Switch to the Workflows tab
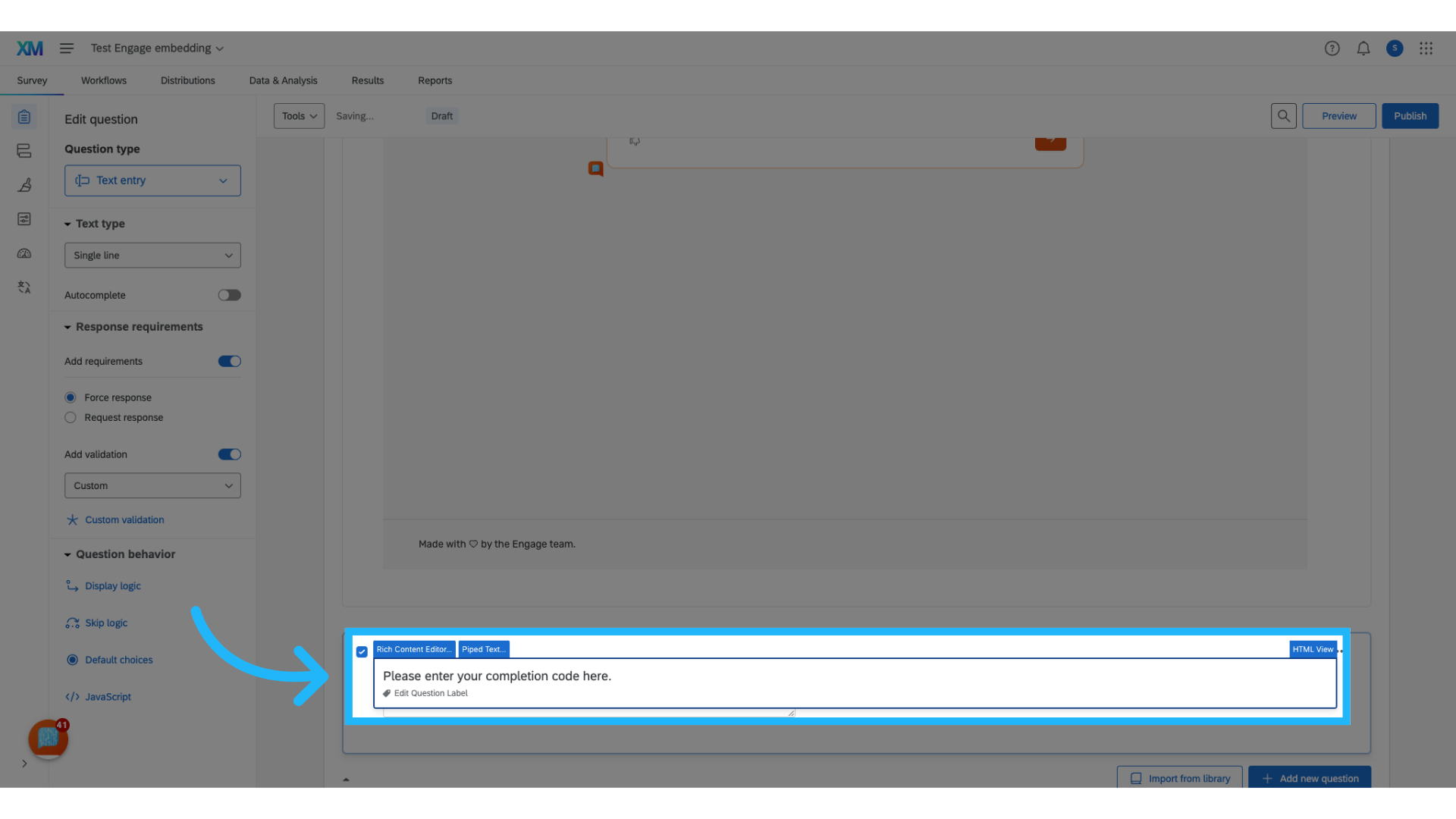The height and width of the screenshot is (819, 1456). [104, 80]
